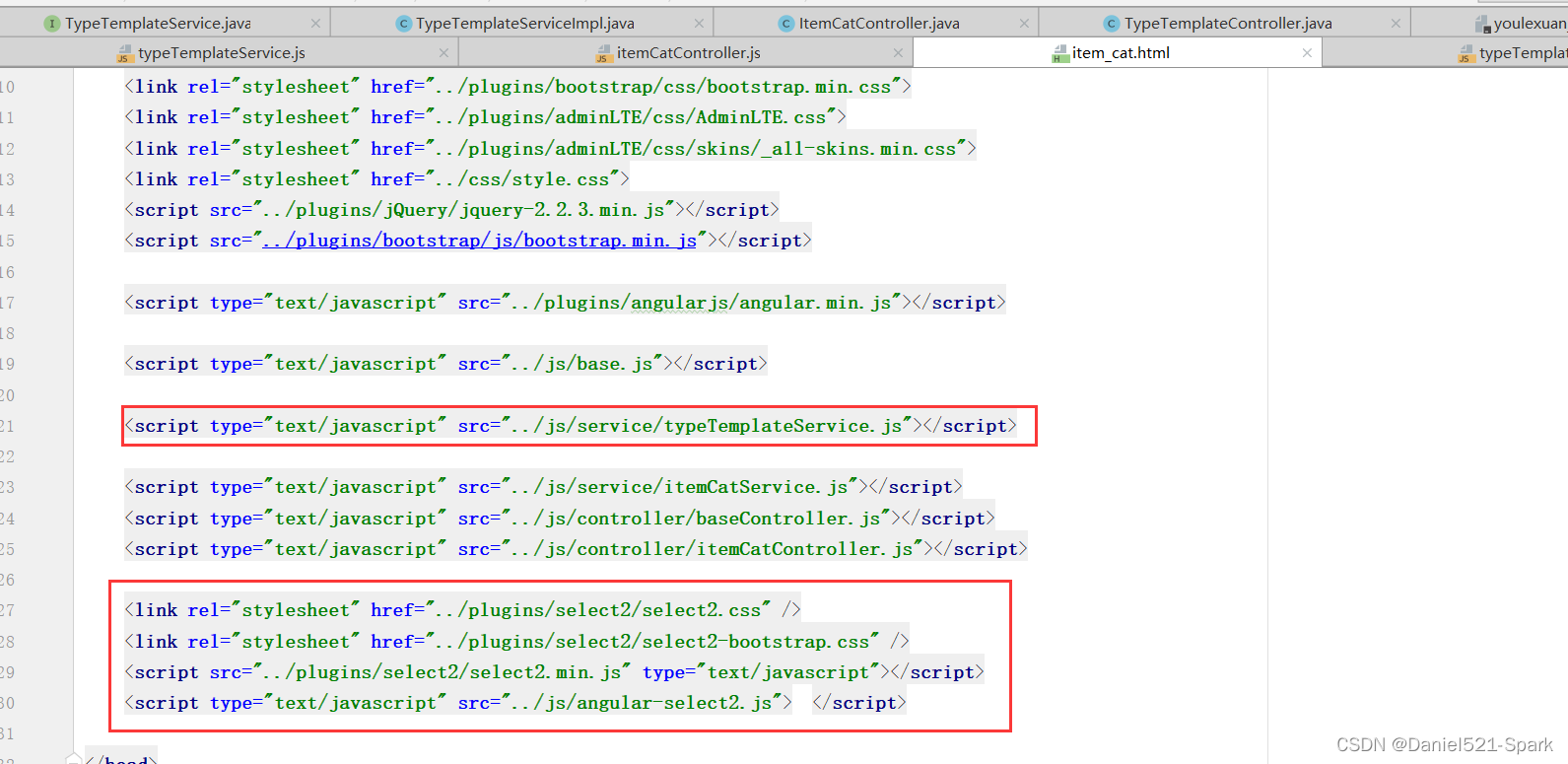
Task: Open TypeTemplateServiceImpl.java tab
Action: tap(524, 23)
